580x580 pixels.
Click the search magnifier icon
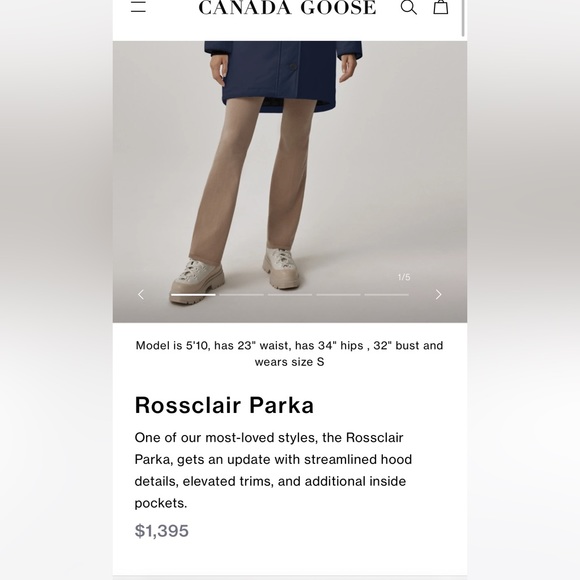click(x=409, y=7)
